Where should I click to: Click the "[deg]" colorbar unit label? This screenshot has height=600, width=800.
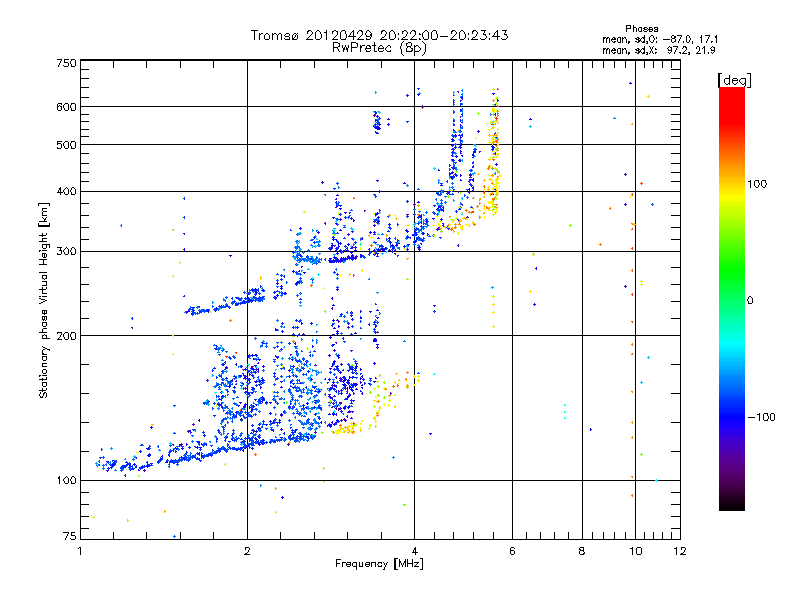734,80
